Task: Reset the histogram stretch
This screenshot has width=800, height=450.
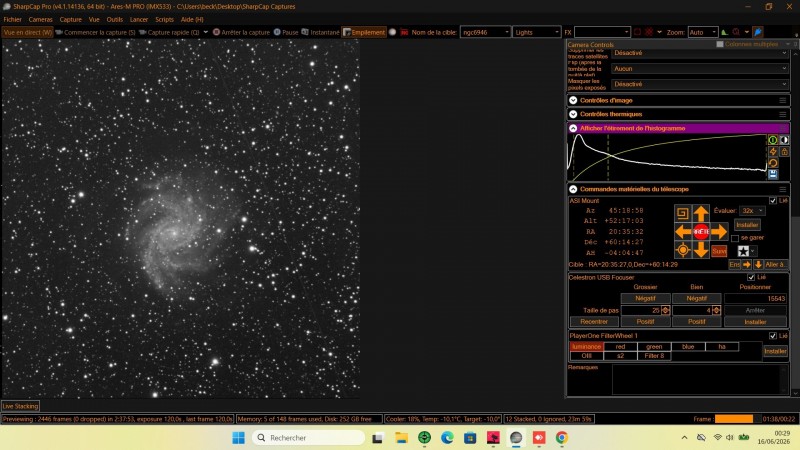Action: (x=773, y=163)
